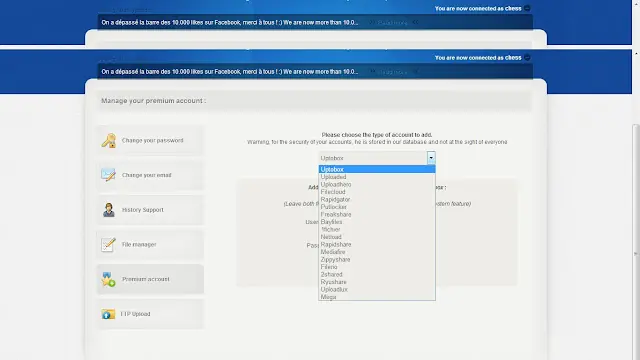Select Mediafire in the account list
This screenshot has width=640, height=360.
point(377,252)
